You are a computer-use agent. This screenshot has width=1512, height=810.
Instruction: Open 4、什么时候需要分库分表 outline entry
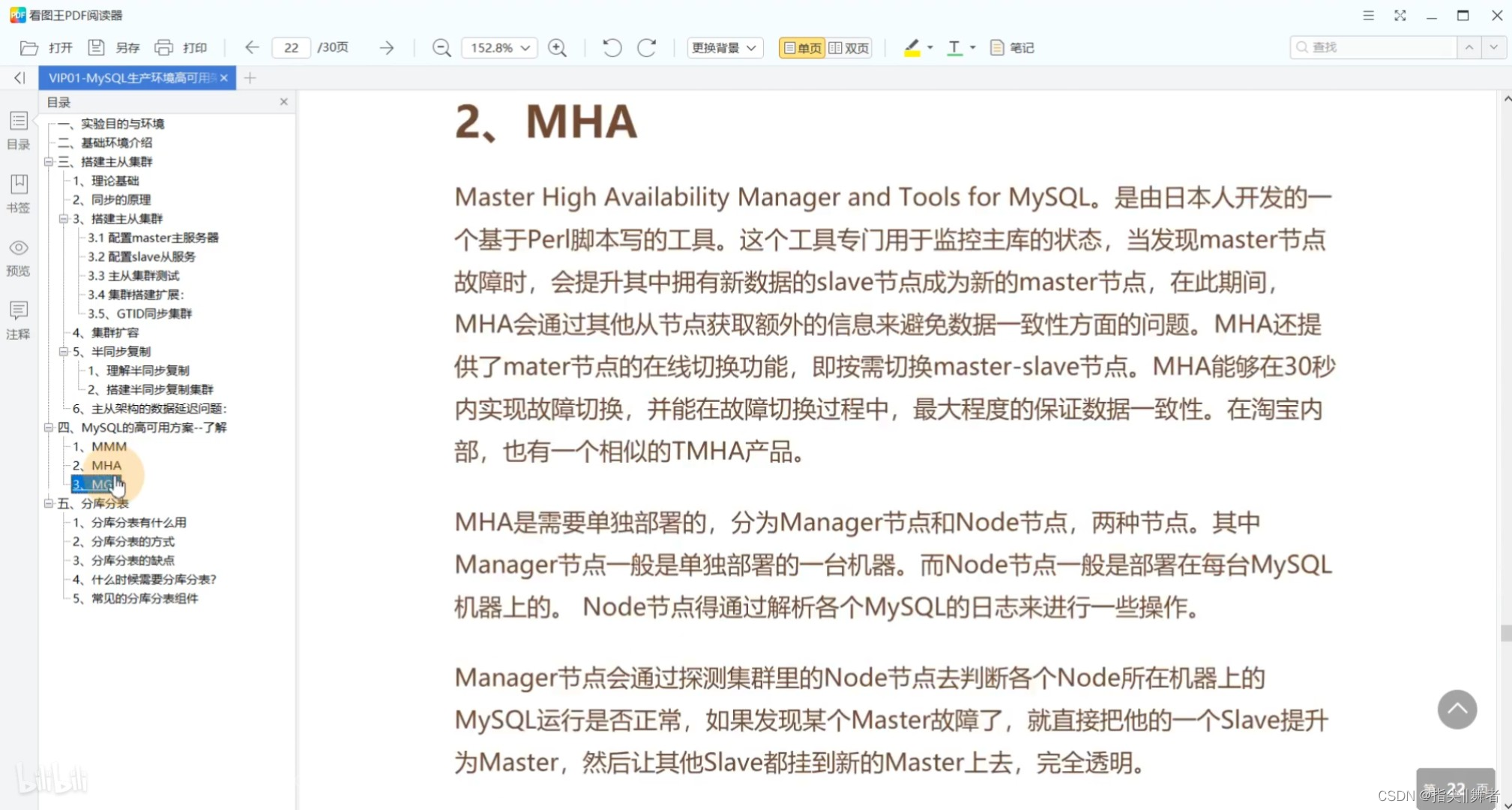145,579
